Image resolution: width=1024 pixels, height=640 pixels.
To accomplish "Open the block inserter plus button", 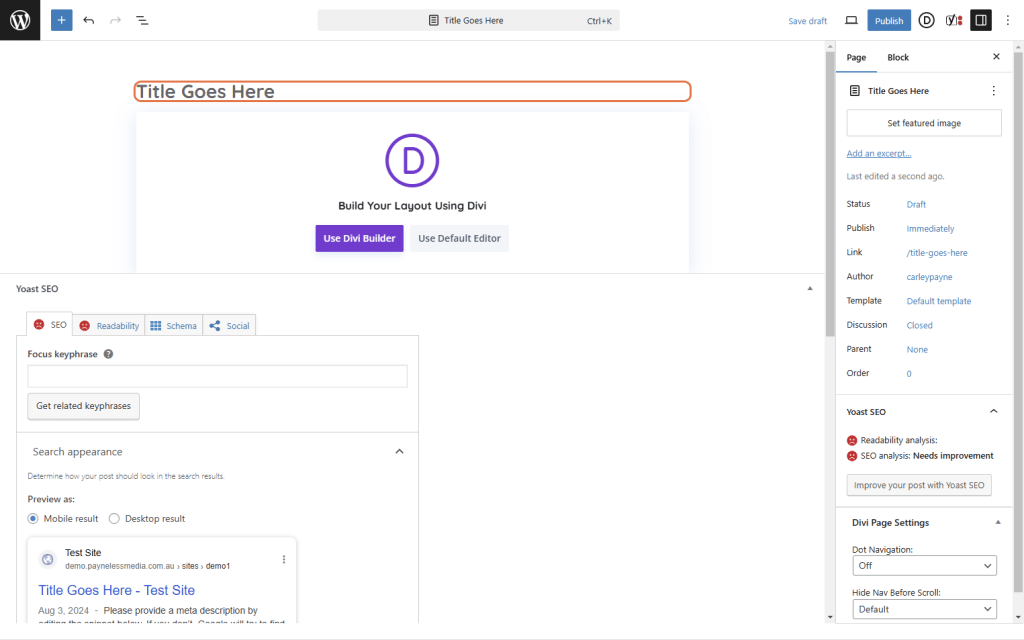I will pos(61,20).
